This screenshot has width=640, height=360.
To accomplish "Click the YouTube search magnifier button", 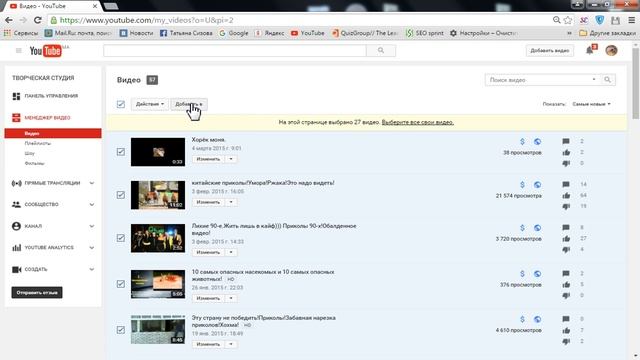I will [x=381, y=51].
